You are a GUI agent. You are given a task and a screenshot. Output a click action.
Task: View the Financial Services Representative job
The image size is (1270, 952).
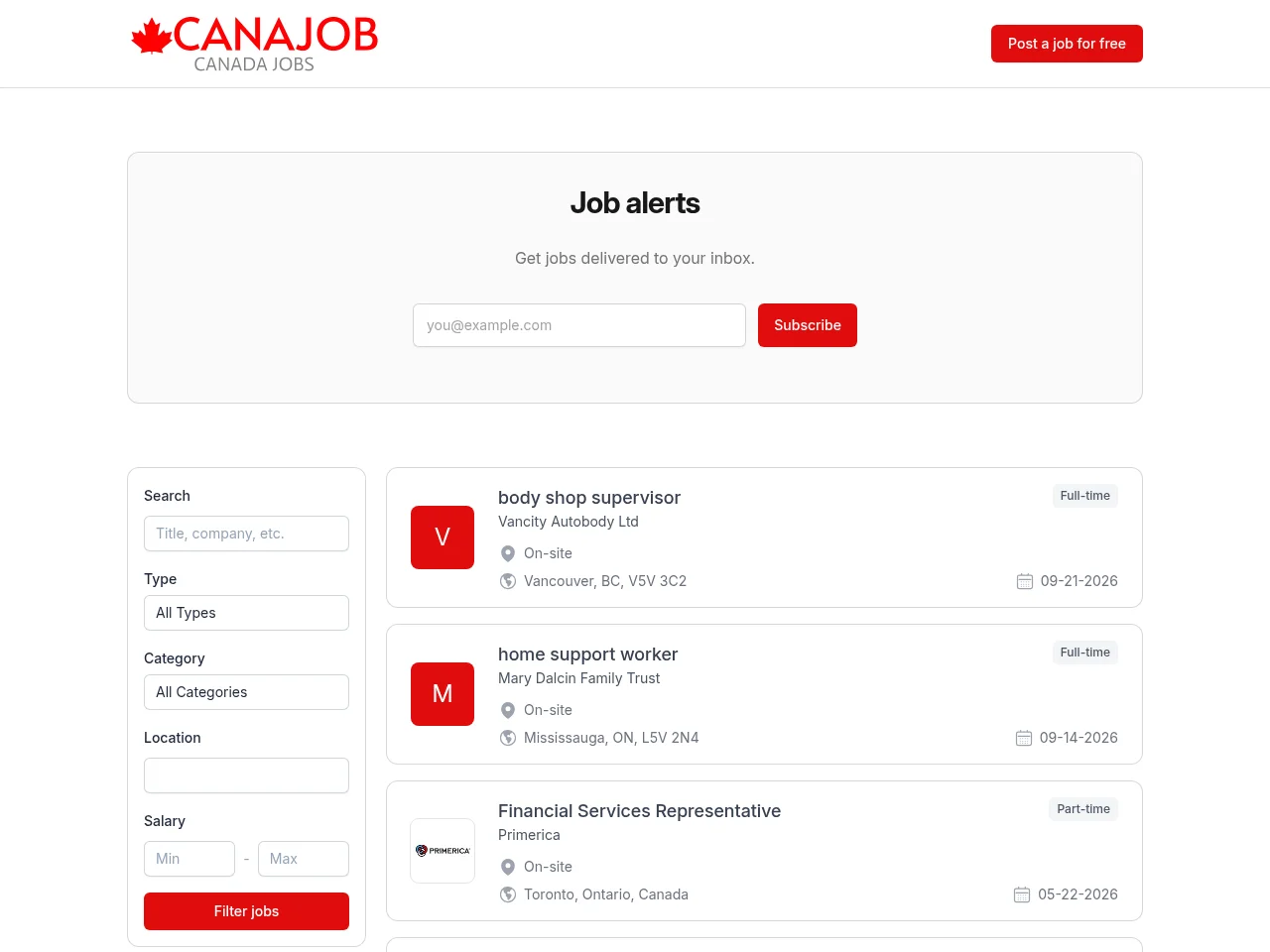[639, 811]
